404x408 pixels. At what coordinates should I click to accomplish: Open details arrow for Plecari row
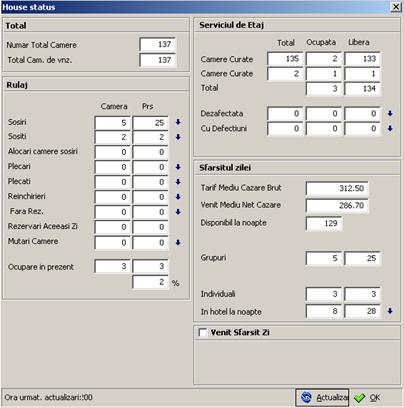[178, 167]
